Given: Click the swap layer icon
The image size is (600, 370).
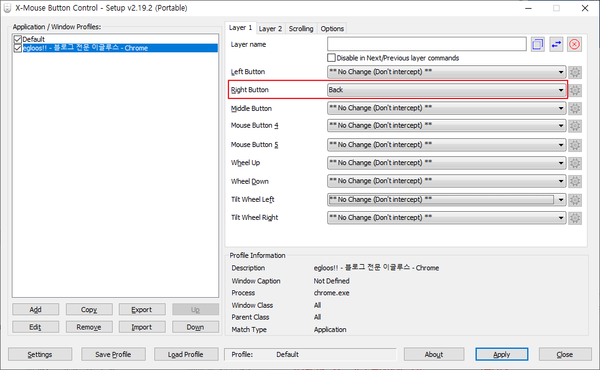Looking at the screenshot, I should (556, 44).
